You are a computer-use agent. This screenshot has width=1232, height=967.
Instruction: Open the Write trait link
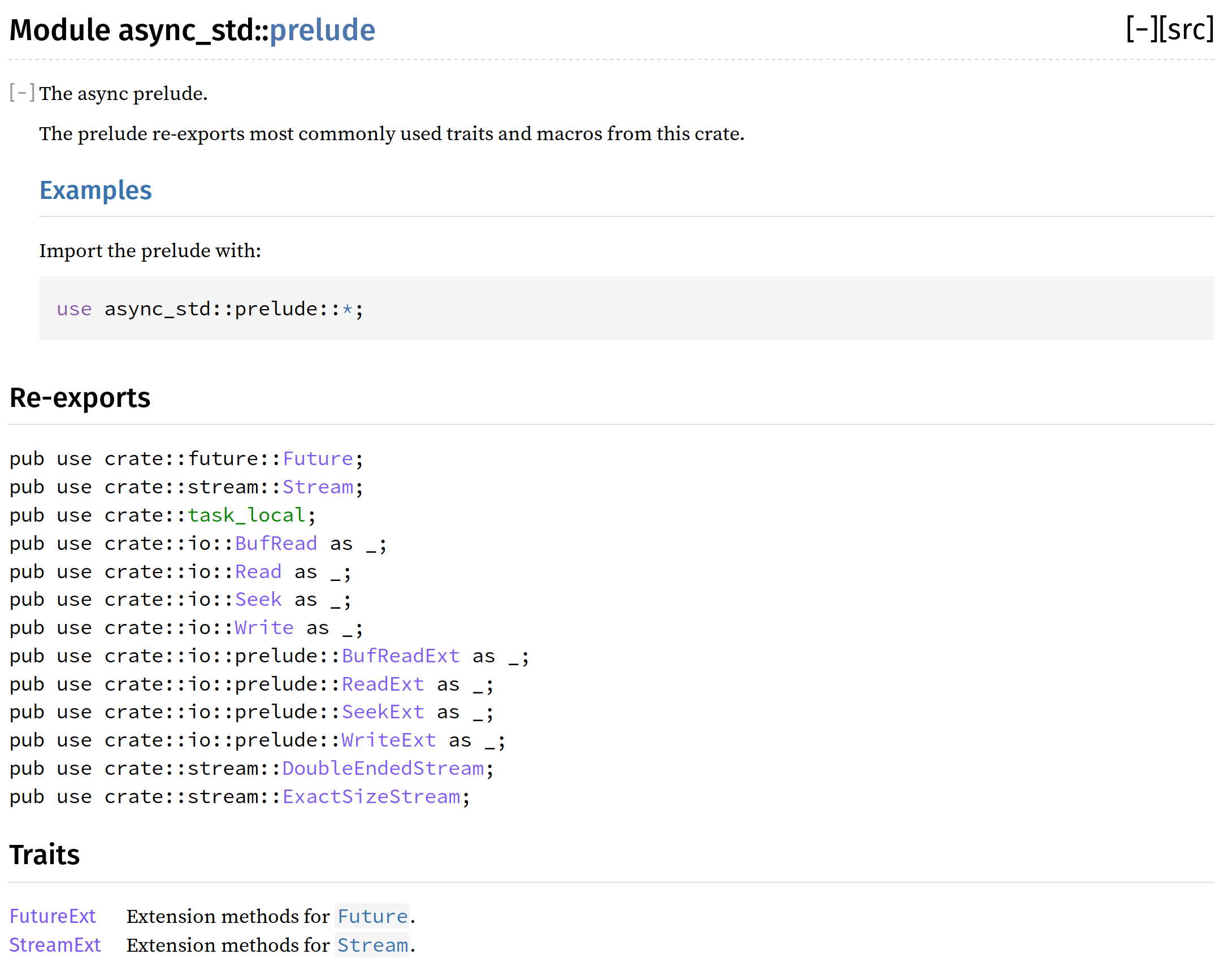click(x=264, y=628)
